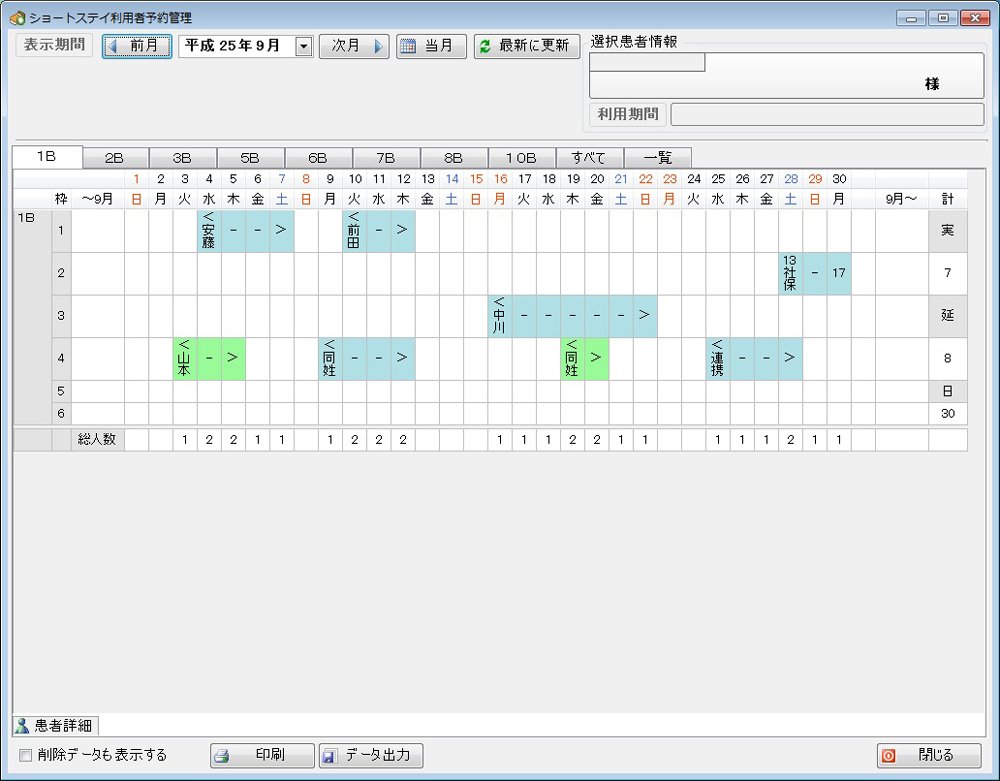This screenshot has width=1000, height=781.
Task: Click the 17 cell in row 2
Action: click(839, 274)
